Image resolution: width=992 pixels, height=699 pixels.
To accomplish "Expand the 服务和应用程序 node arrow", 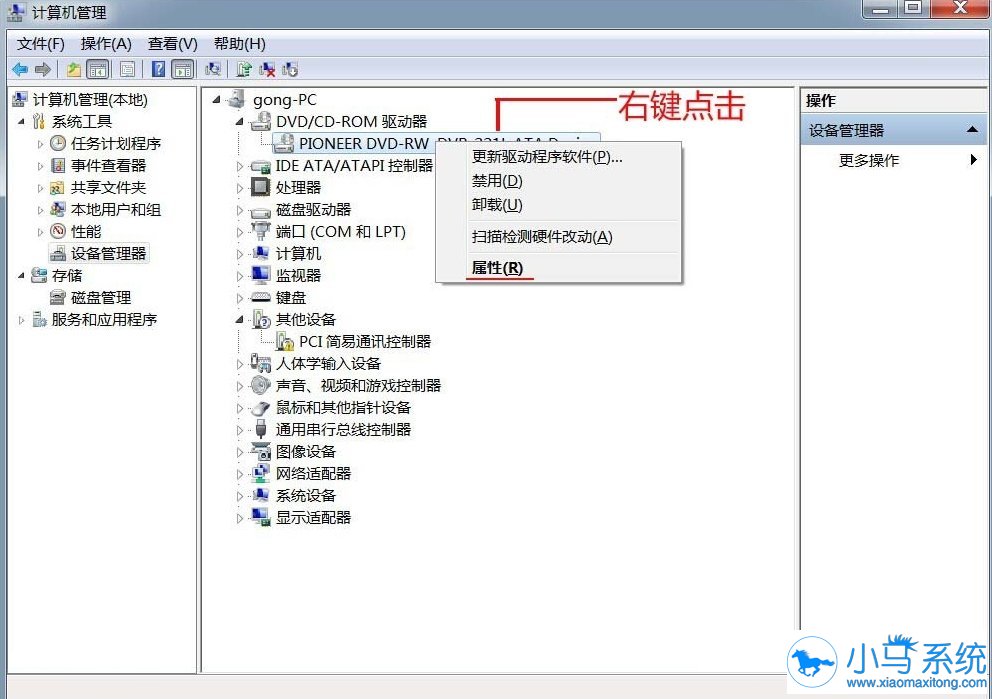I will [22, 320].
